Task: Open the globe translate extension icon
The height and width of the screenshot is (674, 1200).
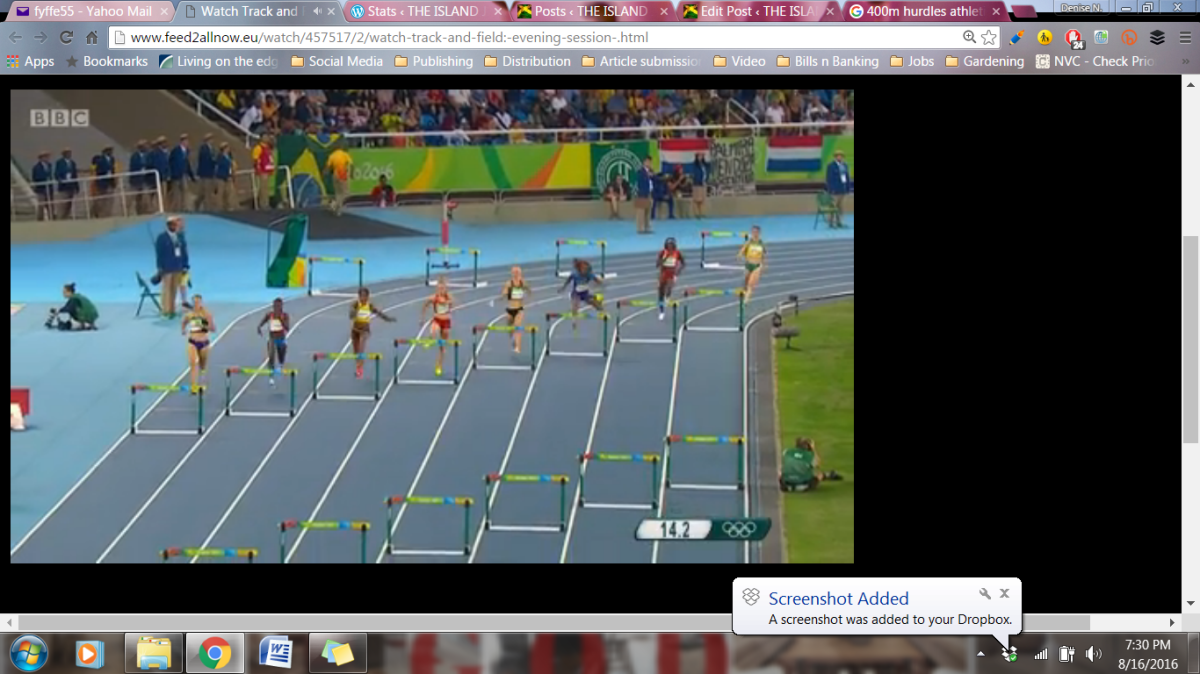Action: (1100, 38)
